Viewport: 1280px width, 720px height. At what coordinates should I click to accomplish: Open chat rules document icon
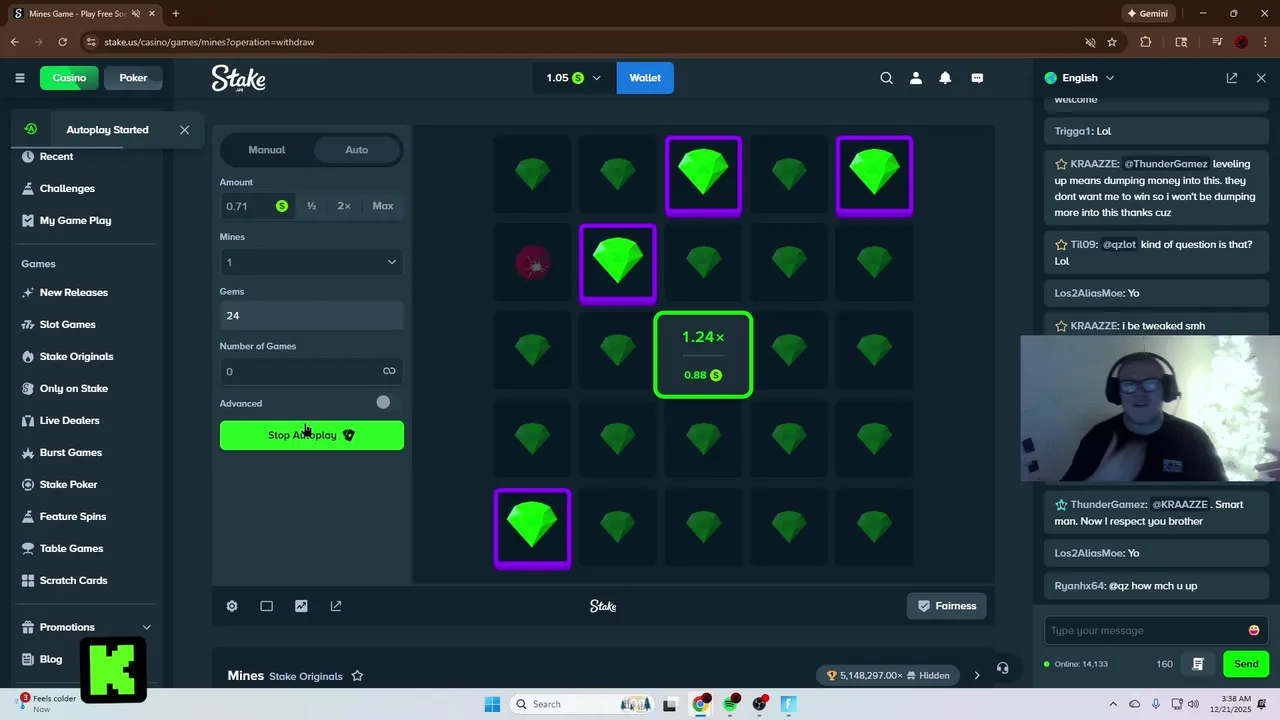[1197, 664]
